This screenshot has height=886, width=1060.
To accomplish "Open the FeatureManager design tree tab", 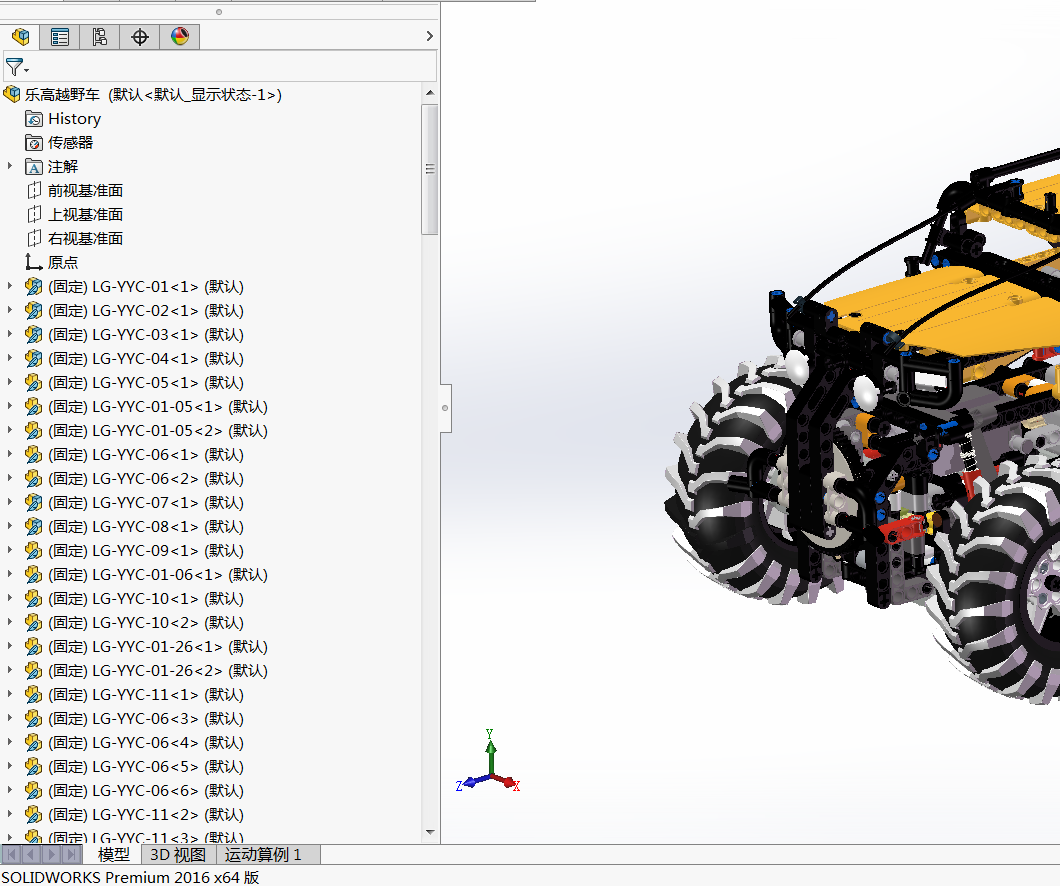I will click(x=20, y=36).
